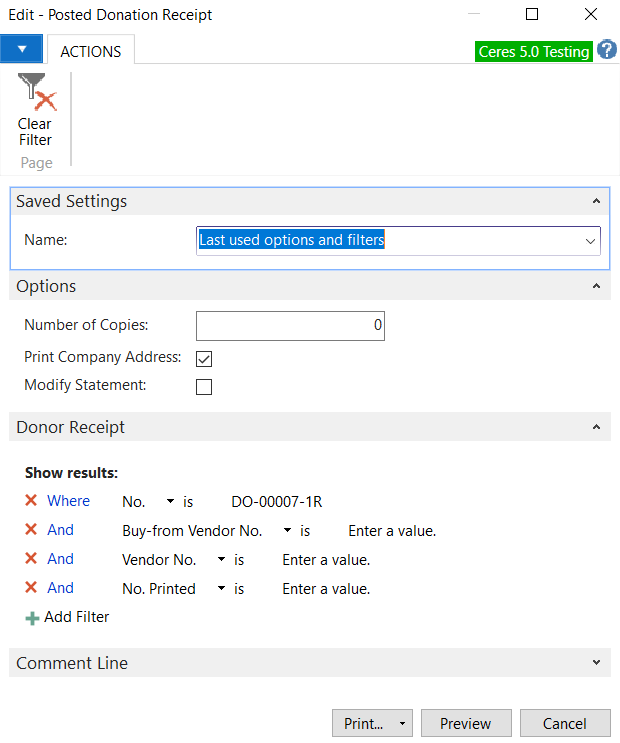Close the Posted Donation Receipt window
The width and height of the screenshot is (620, 743).
(x=591, y=14)
